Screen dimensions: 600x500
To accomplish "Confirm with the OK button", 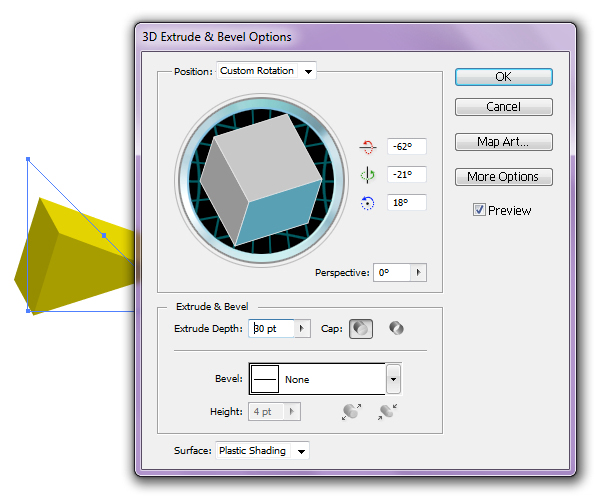I will coord(504,77).
